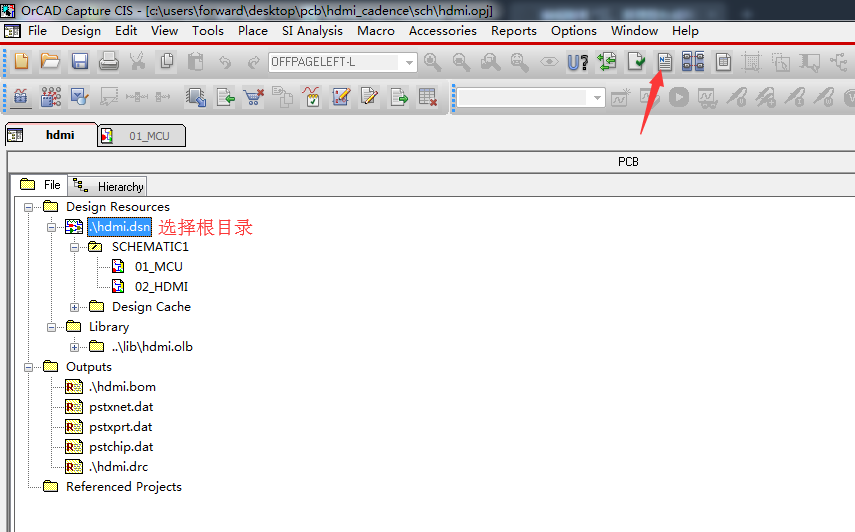855x532 pixels.
Task: Open the File menu
Action: (37, 31)
